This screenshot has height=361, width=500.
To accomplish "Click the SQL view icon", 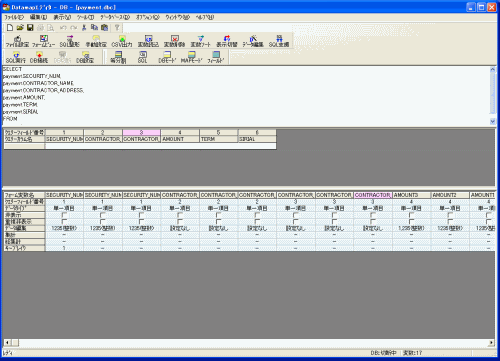I will click(x=143, y=57).
